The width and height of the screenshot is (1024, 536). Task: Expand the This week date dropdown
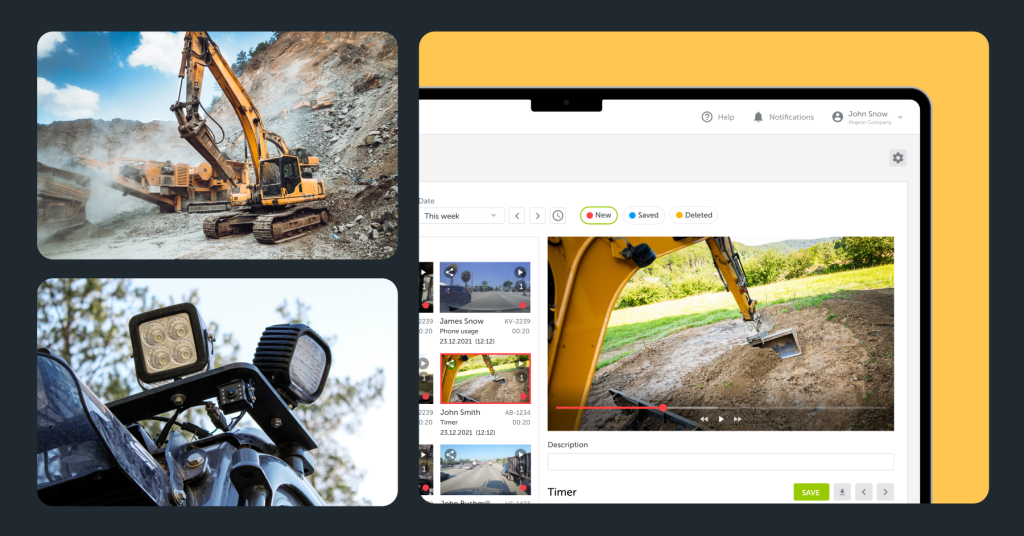point(462,215)
